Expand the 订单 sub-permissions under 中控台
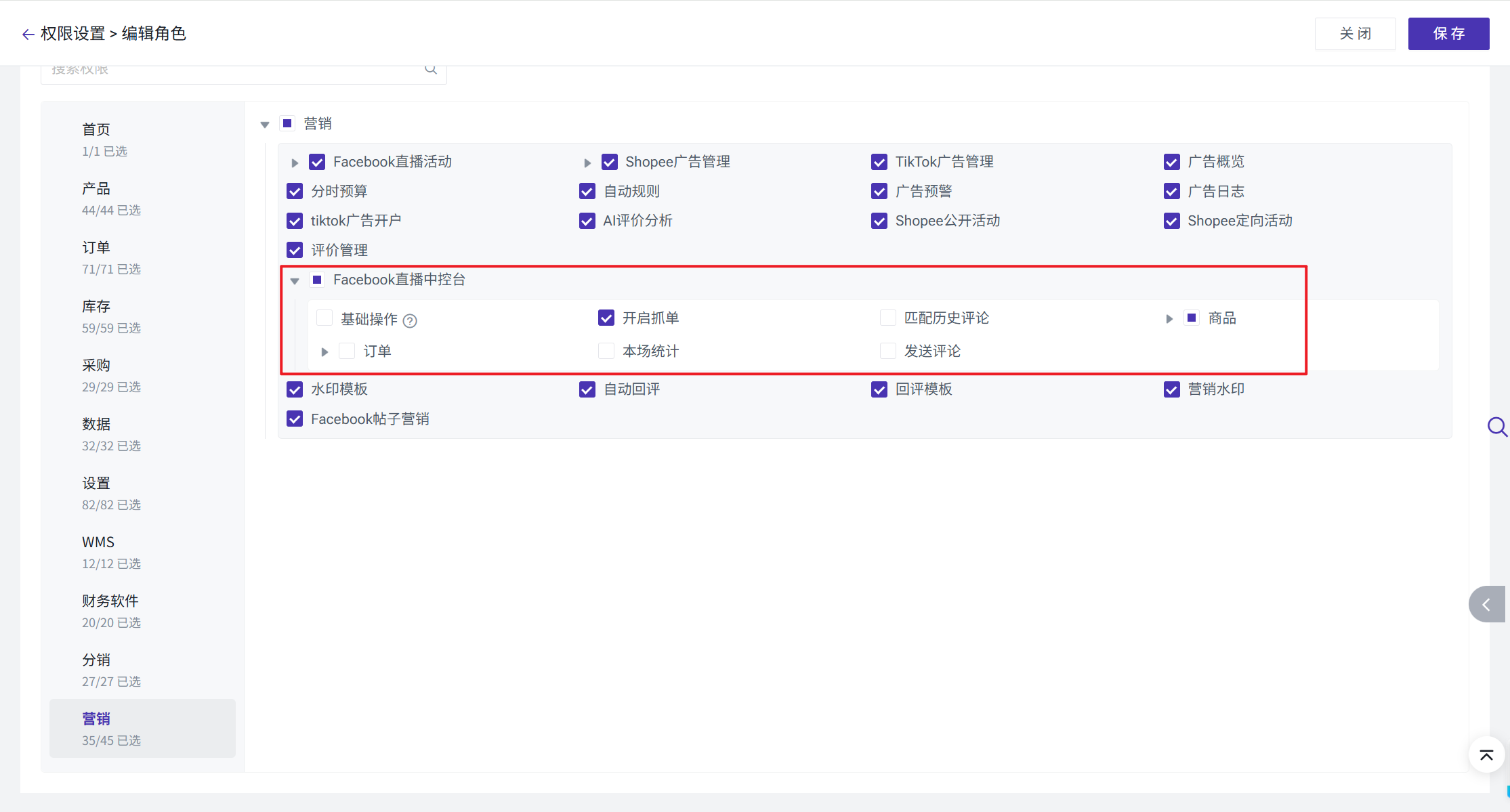Screen dimensions: 1510x812 click(x=324, y=351)
